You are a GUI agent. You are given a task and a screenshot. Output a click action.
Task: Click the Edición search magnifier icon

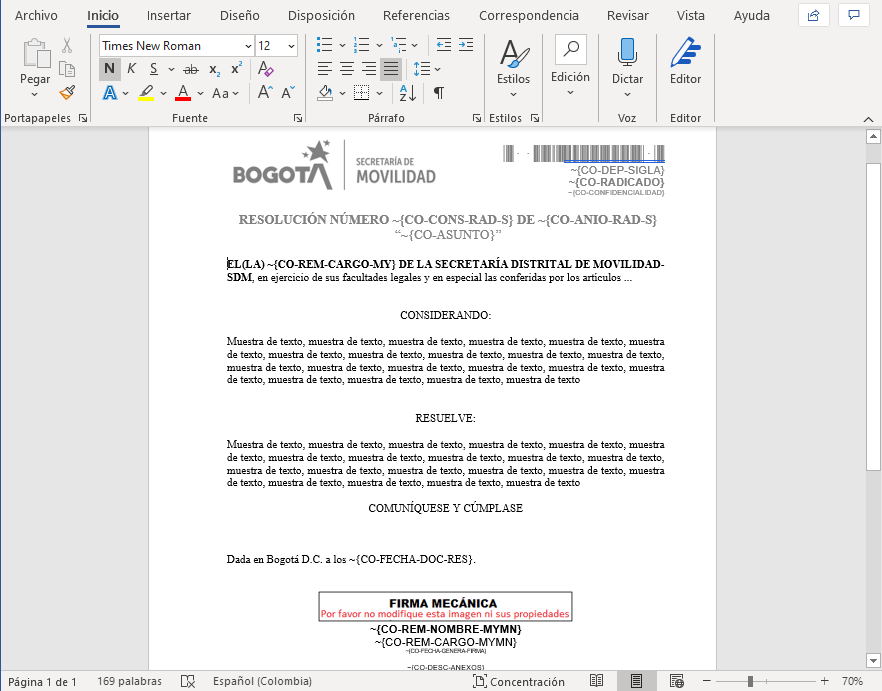click(571, 49)
